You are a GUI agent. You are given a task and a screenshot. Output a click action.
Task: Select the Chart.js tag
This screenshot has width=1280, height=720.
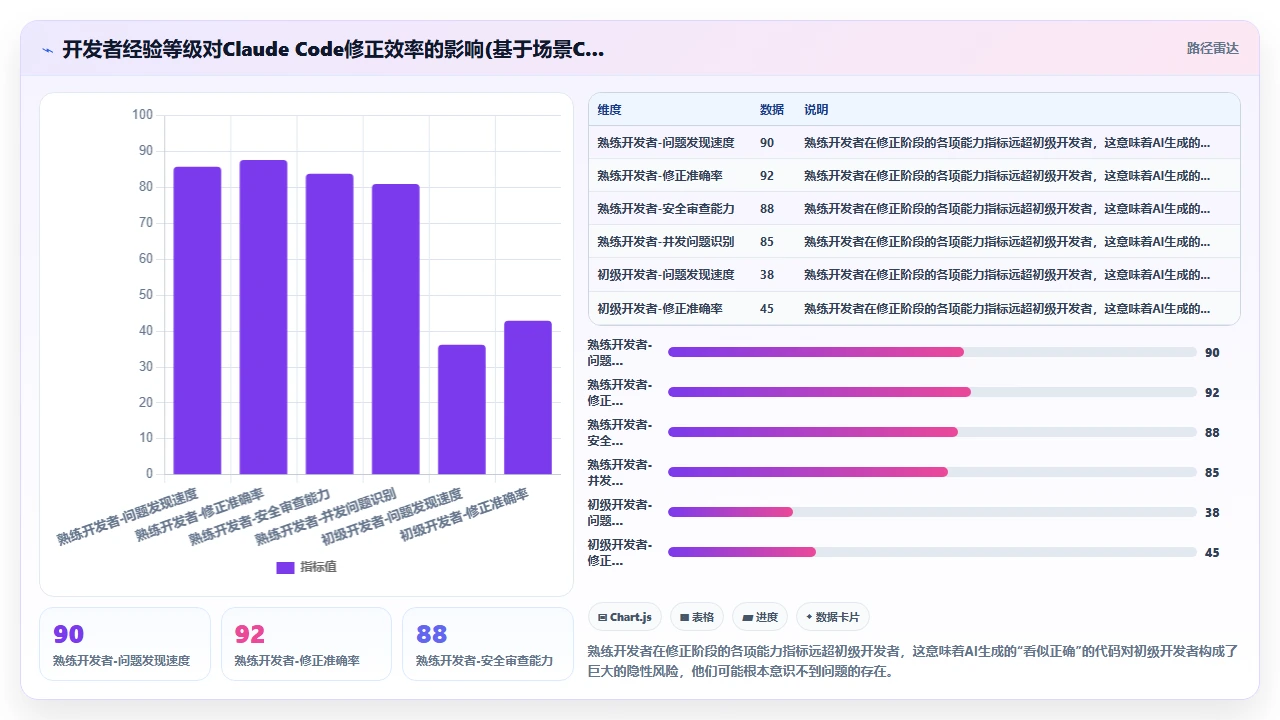[x=624, y=617]
